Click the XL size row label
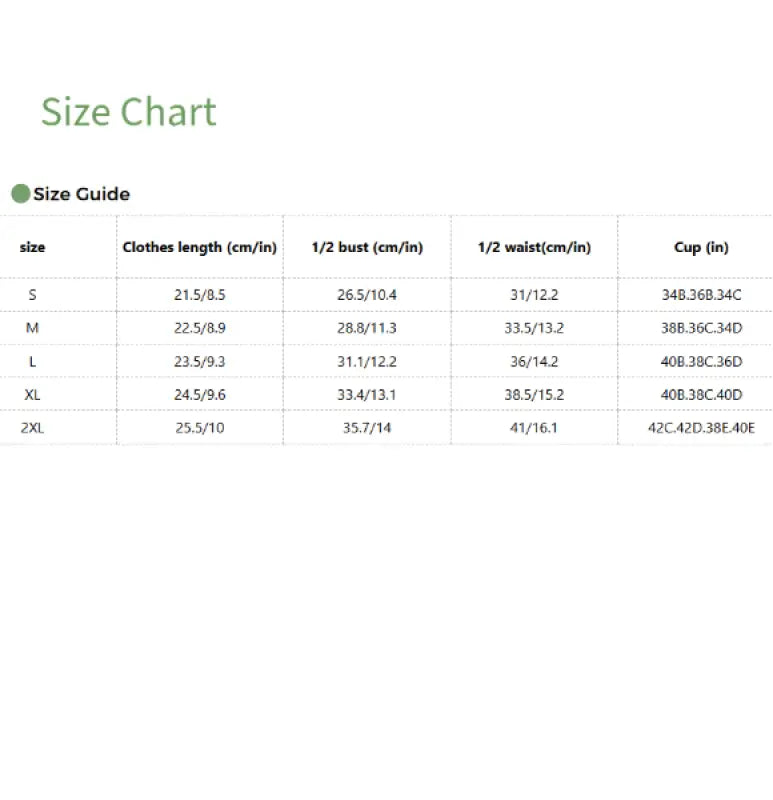This screenshot has width=773, height=800. pos(32,394)
